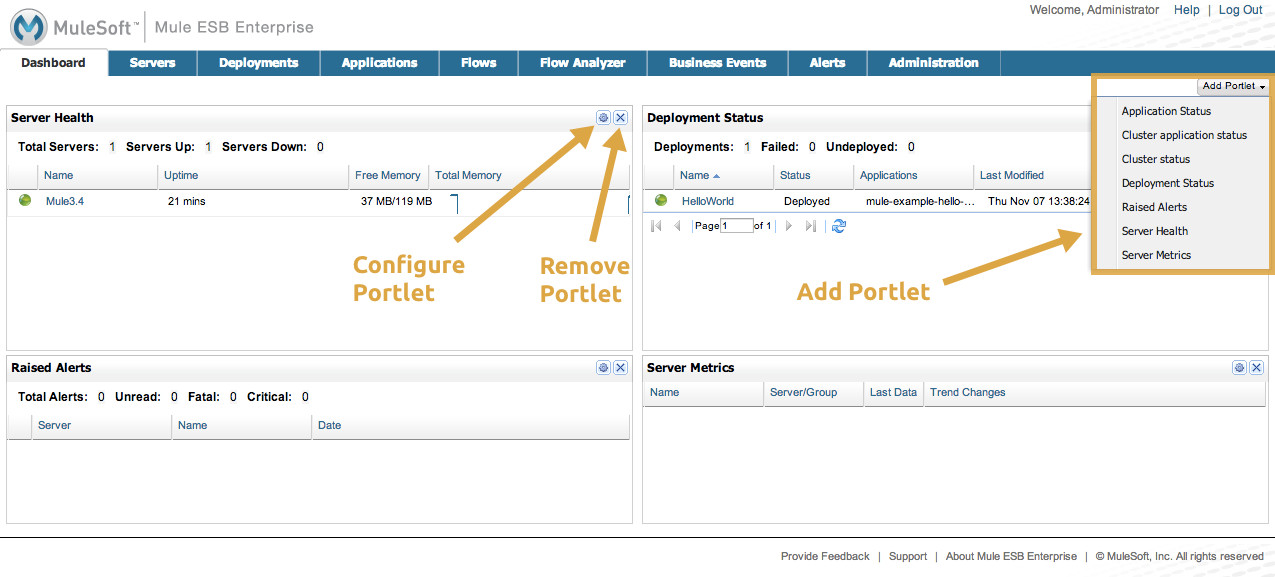Open the Server Metrics configure gear icon
Viewport: 1275px width, 577px height.
[1239, 367]
